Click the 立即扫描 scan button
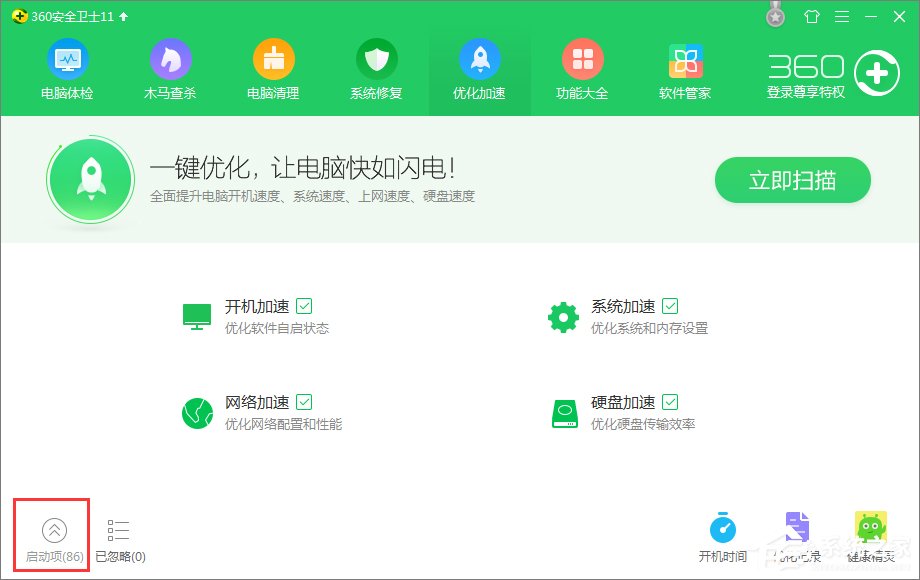The image size is (920, 580). 792,180
